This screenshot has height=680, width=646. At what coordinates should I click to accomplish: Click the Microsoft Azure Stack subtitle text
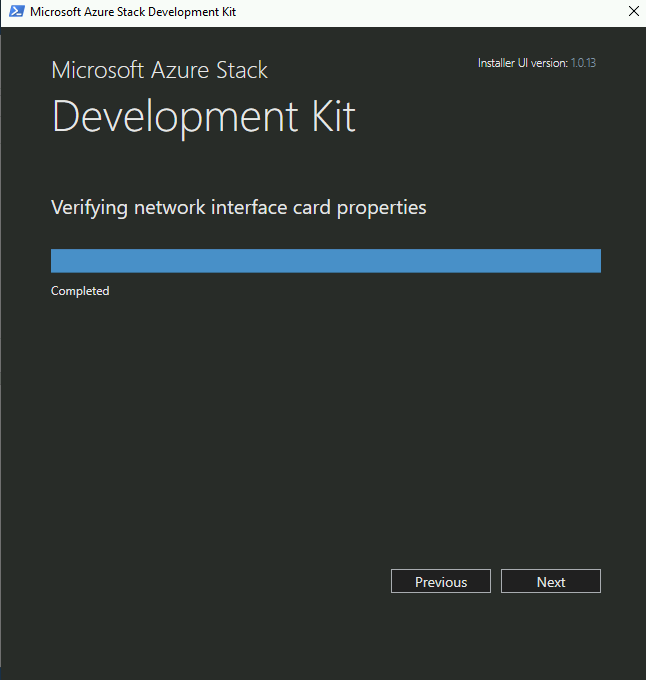tap(159, 70)
